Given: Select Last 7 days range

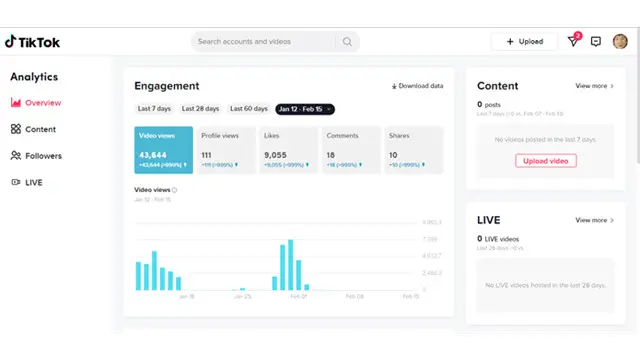Looking at the screenshot, I should 154,109.
